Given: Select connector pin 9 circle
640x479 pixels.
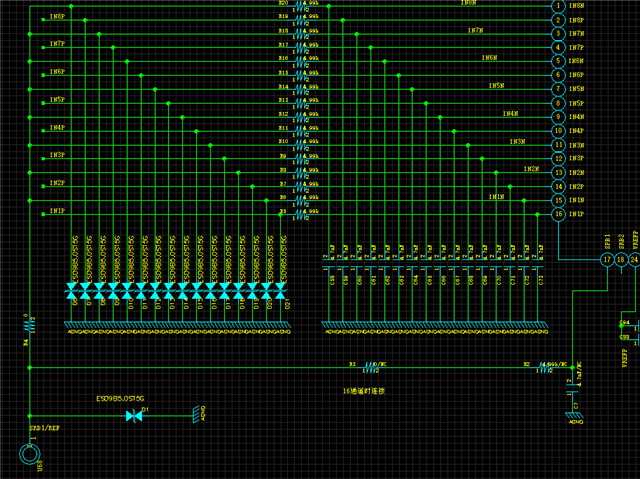Looking at the screenshot, I should coord(558,117).
